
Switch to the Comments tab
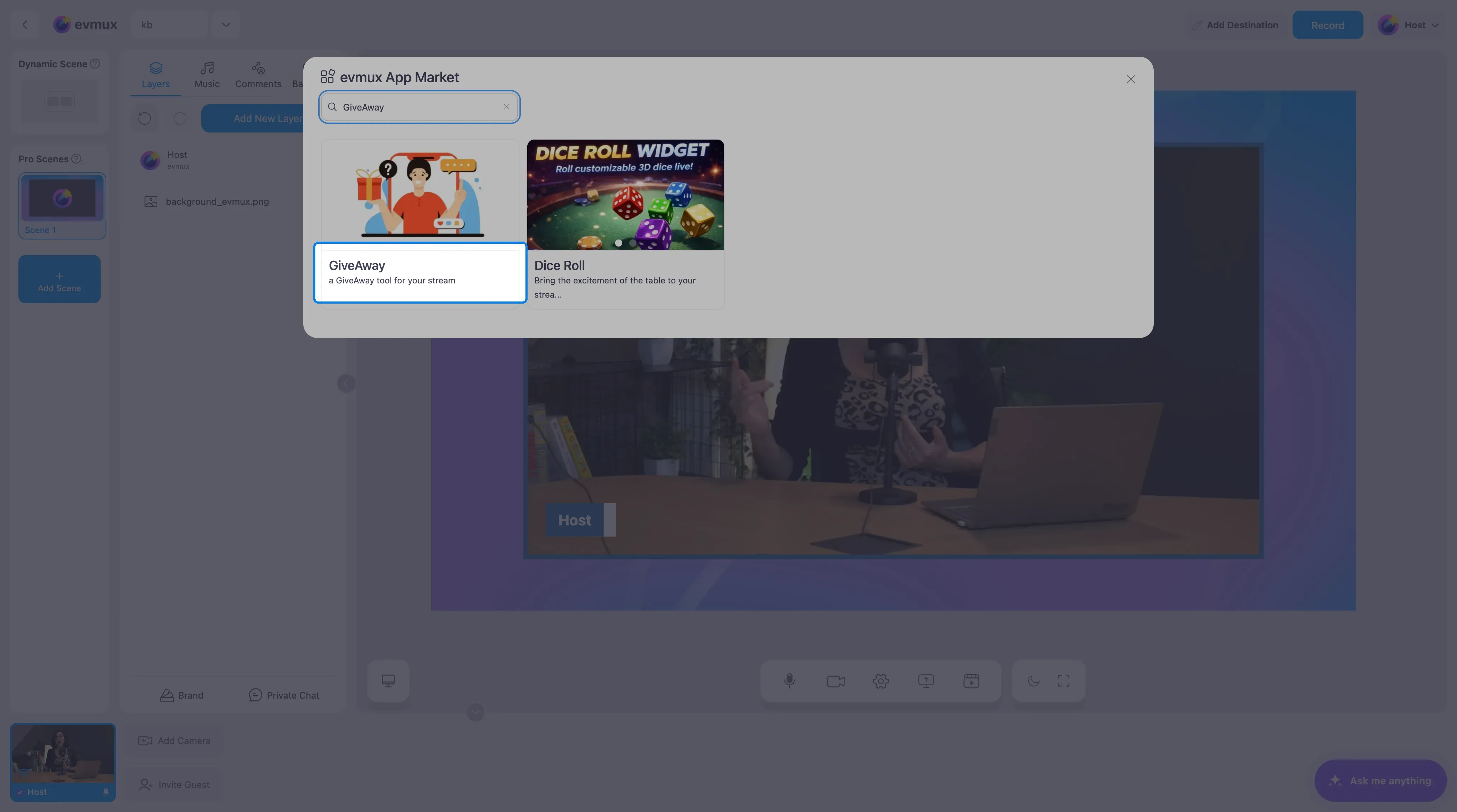point(258,75)
